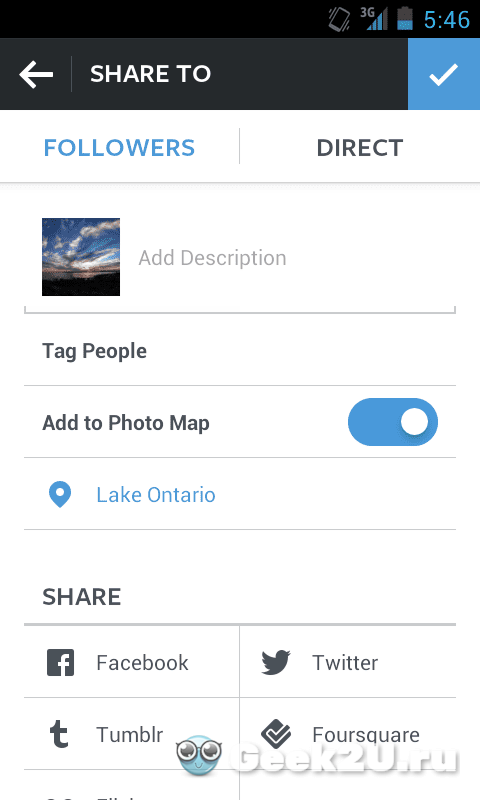Disable the Add to Photo Map switch
Image resolution: width=480 pixels, height=800 pixels.
point(393,422)
